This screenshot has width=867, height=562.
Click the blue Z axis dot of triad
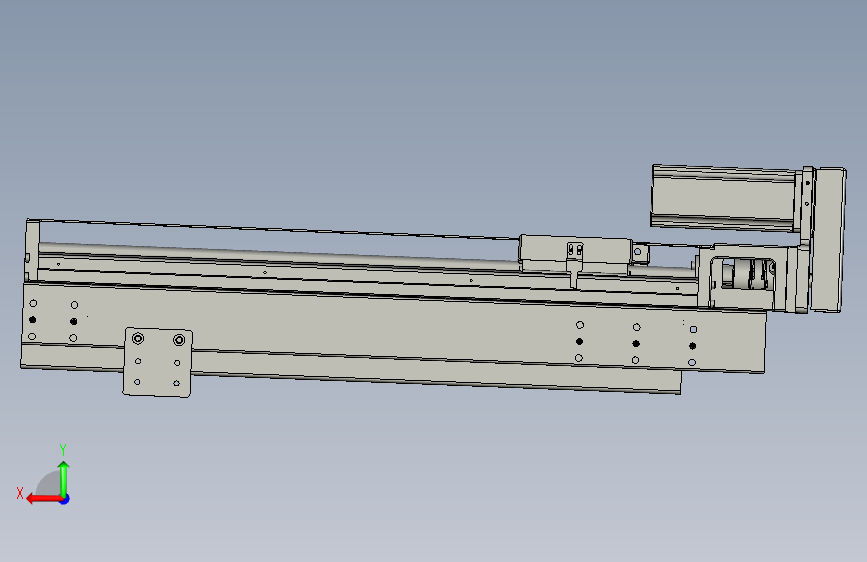coord(65,499)
